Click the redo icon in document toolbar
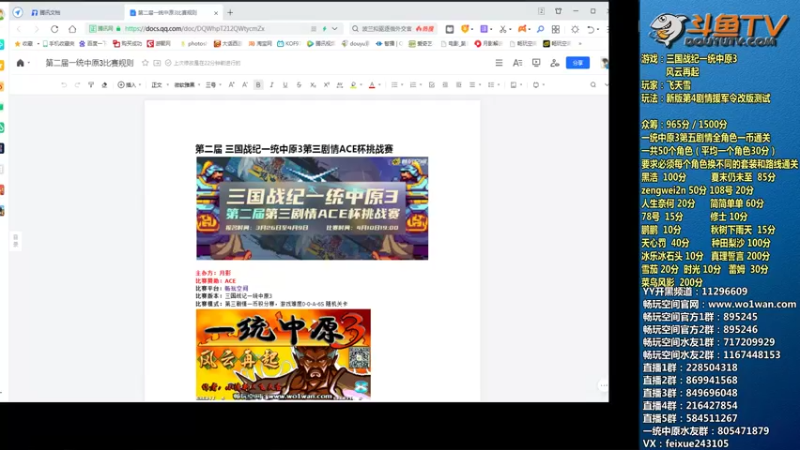 click(77, 85)
